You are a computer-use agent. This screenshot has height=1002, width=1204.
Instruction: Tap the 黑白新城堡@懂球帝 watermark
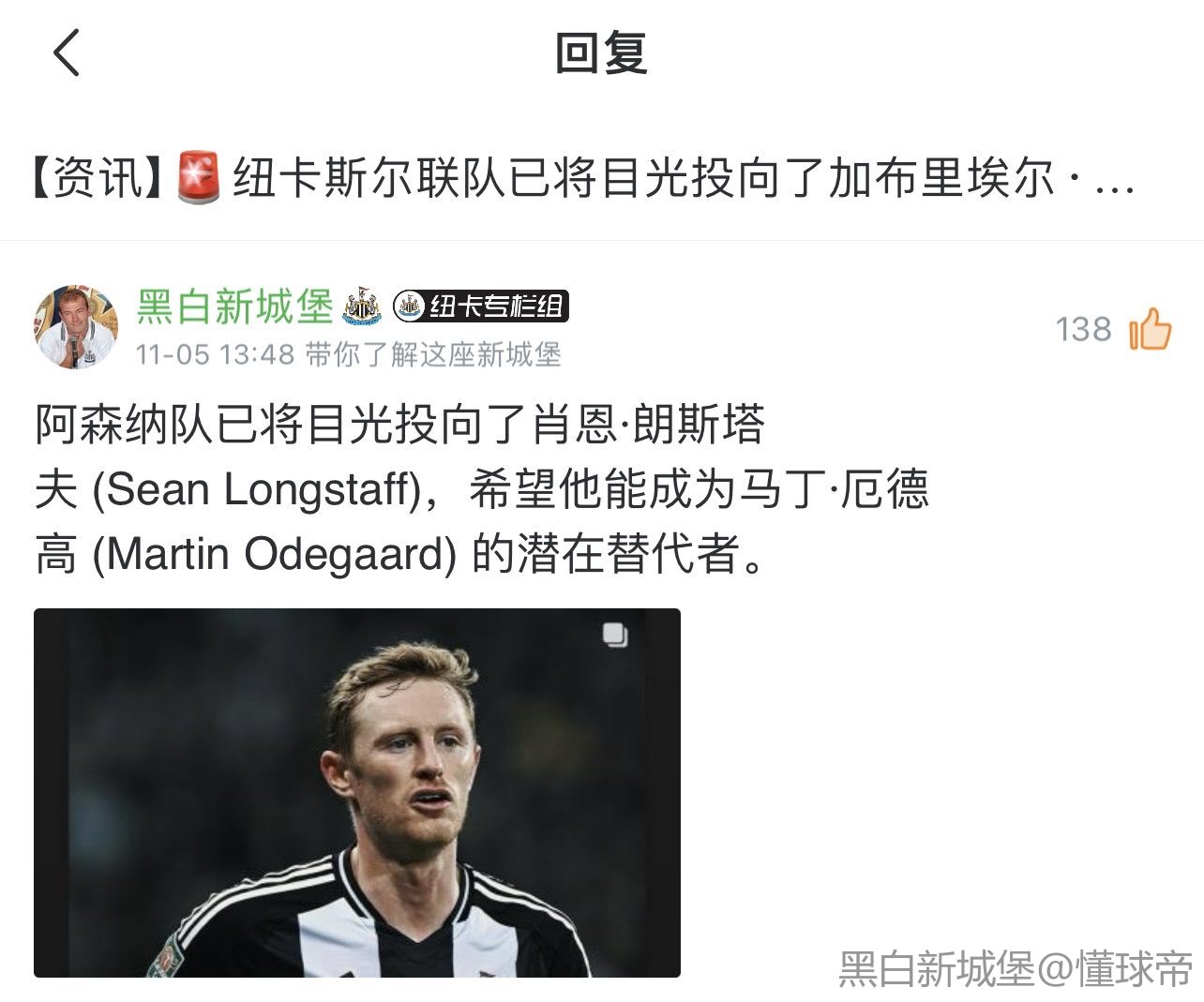click(x=1016, y=968)
